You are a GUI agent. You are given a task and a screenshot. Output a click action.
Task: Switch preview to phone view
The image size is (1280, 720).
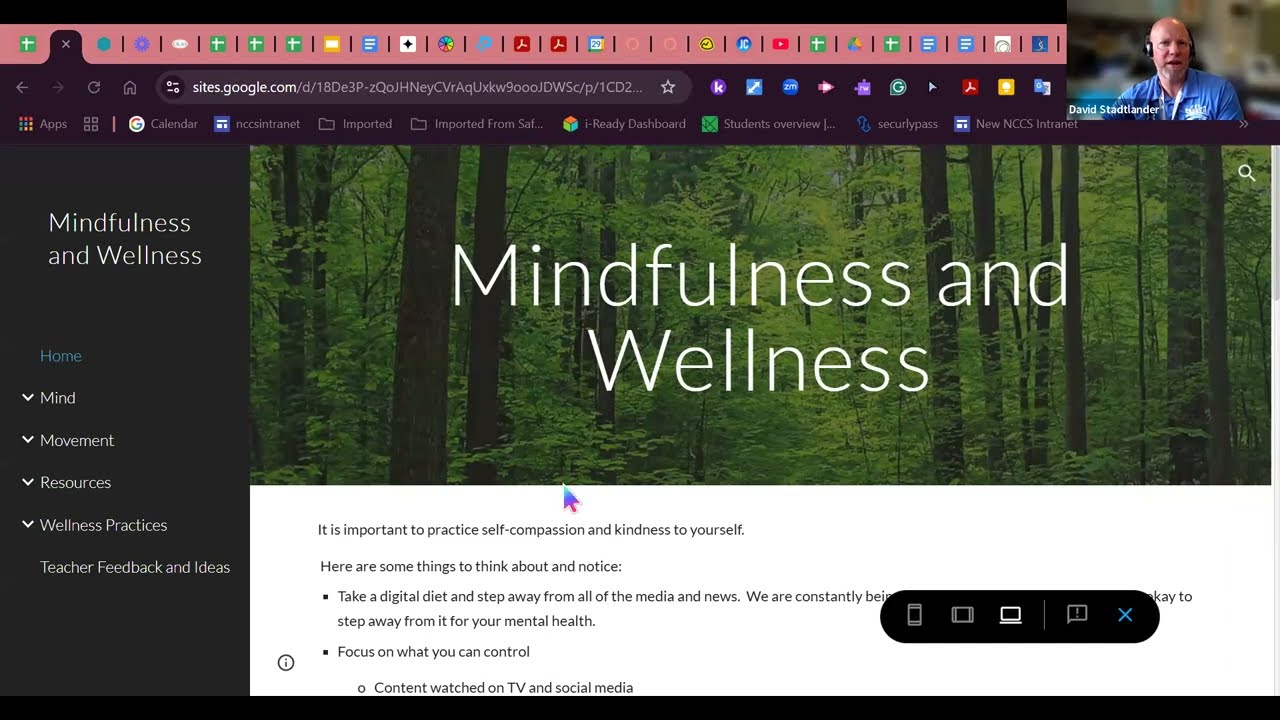(914, 615)
